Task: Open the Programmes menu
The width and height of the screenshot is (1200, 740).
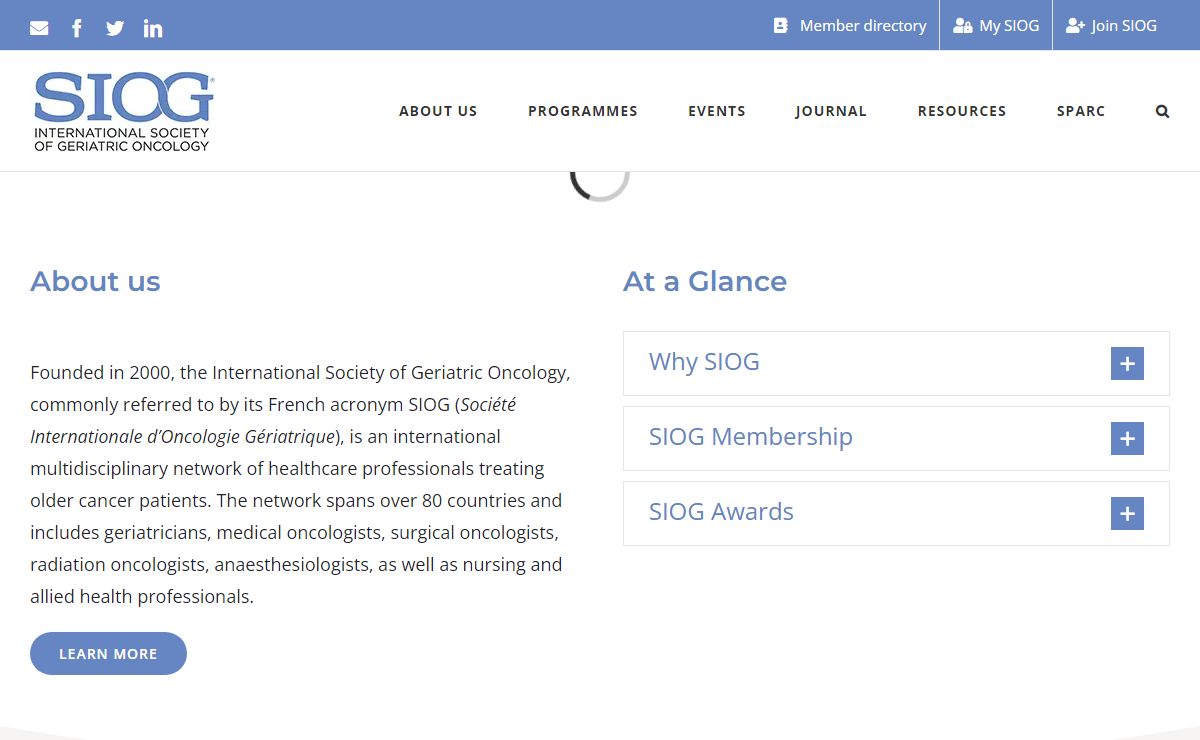Action: 583,111
